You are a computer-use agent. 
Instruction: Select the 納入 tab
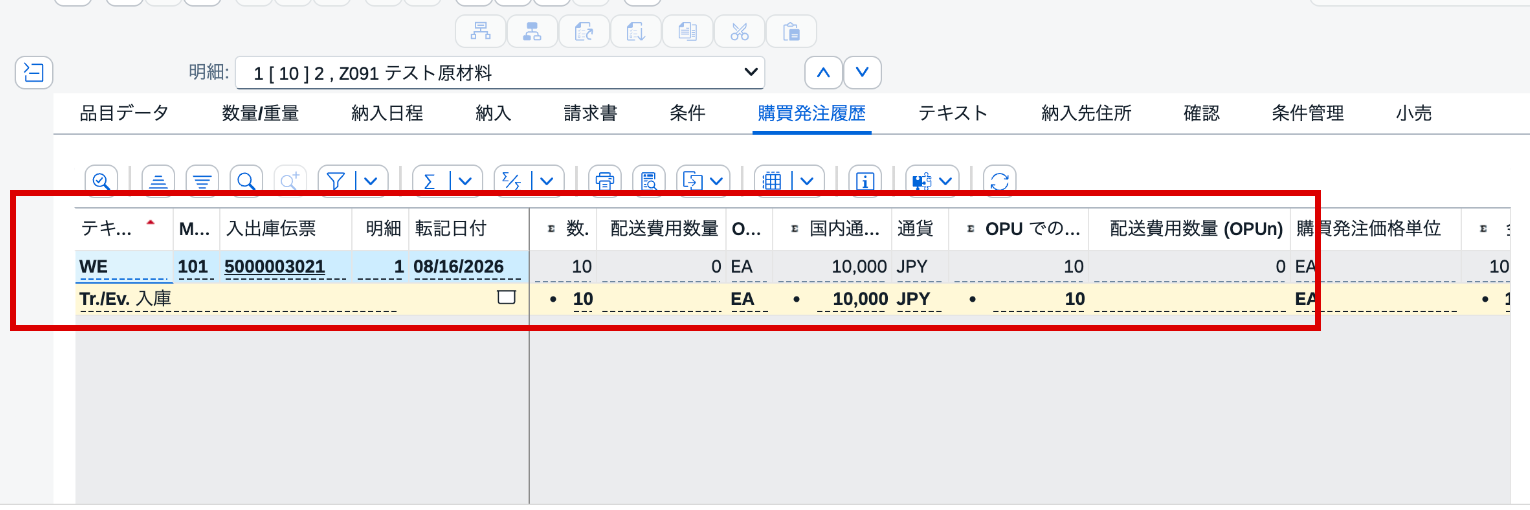coord(494,114)
